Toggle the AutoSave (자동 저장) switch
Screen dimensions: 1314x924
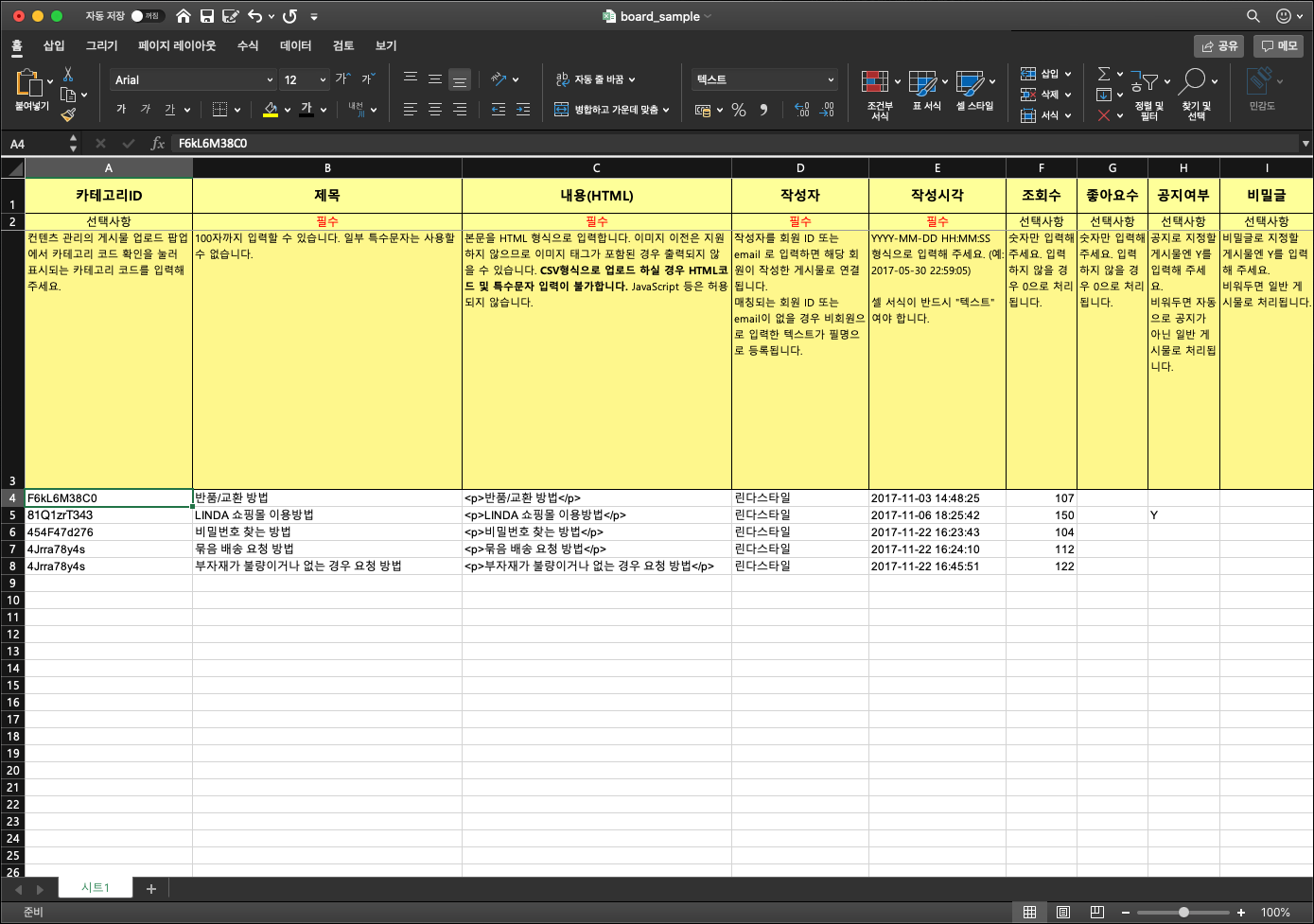click(146, 16)
